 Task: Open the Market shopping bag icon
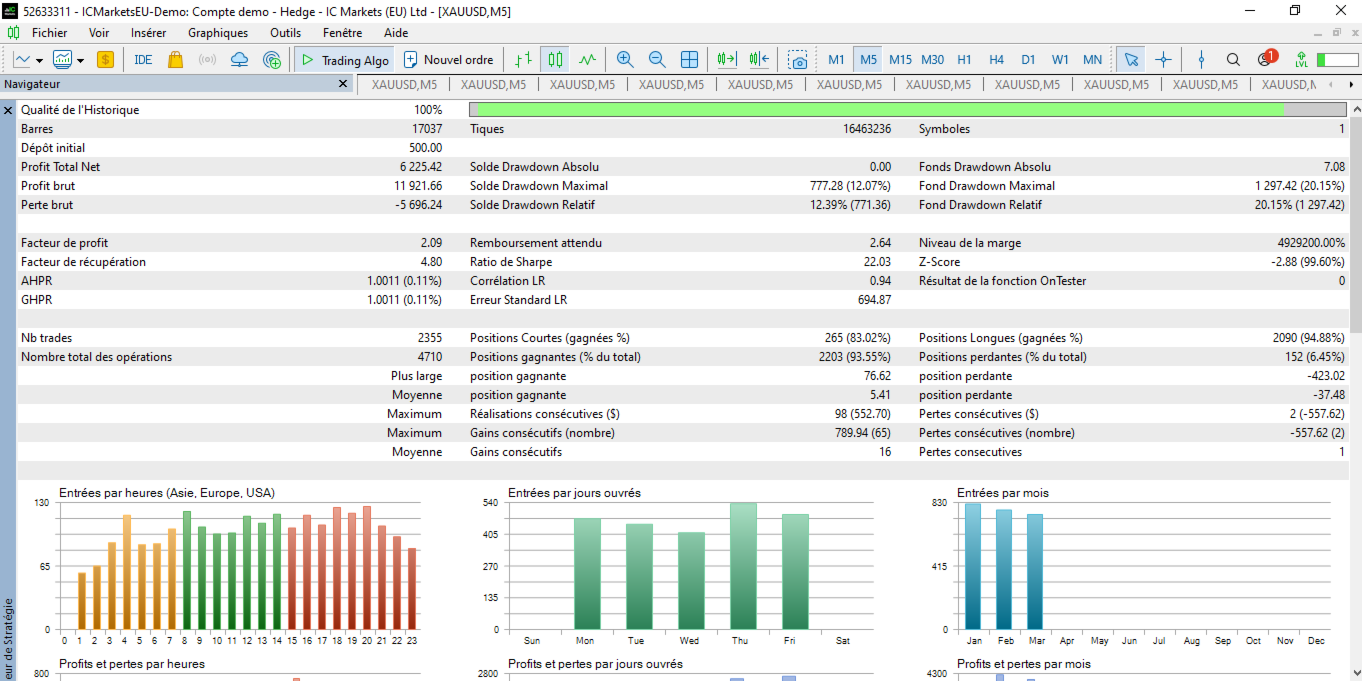[176, 60]
